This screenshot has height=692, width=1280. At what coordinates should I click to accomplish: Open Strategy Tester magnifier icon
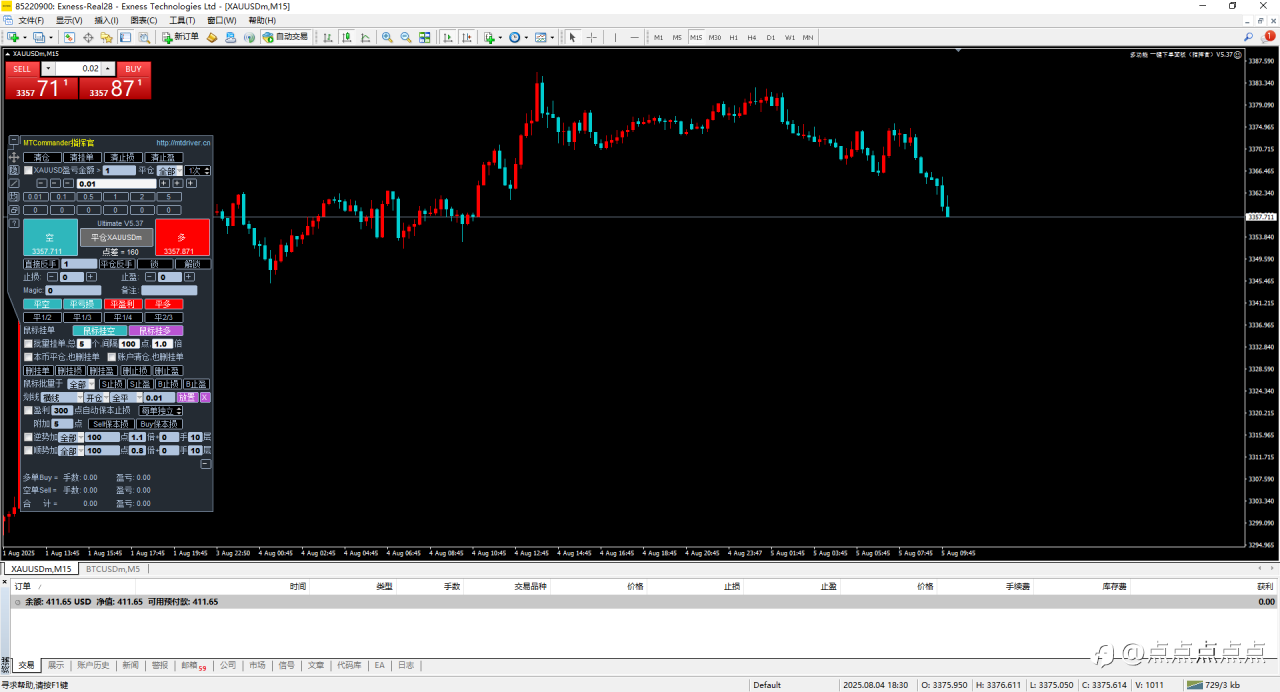pyautogui.click(x=144, y=37)
